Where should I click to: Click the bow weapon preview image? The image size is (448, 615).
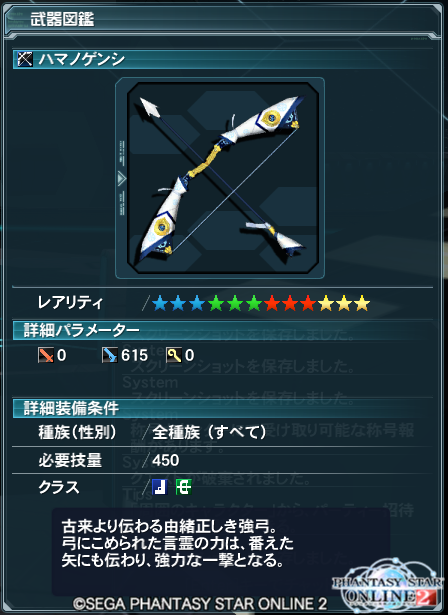click(x=223, y=178)
